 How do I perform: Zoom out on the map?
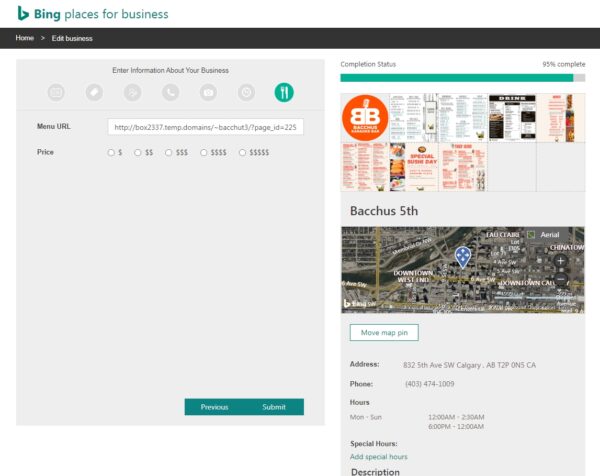click(x=561, y=279)
